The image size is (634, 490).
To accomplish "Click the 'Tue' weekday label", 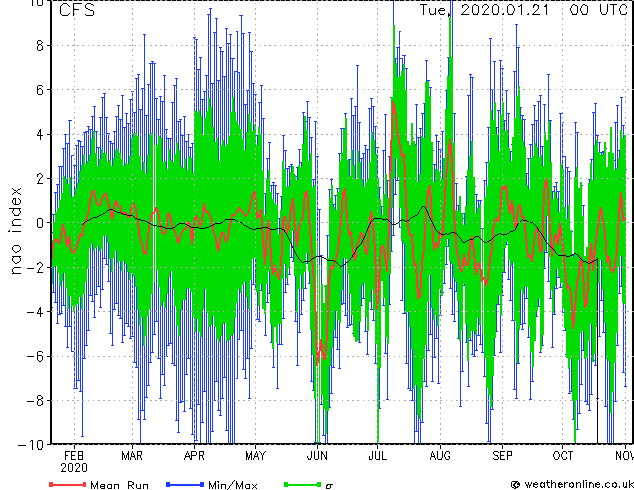I will coord(434,10).
